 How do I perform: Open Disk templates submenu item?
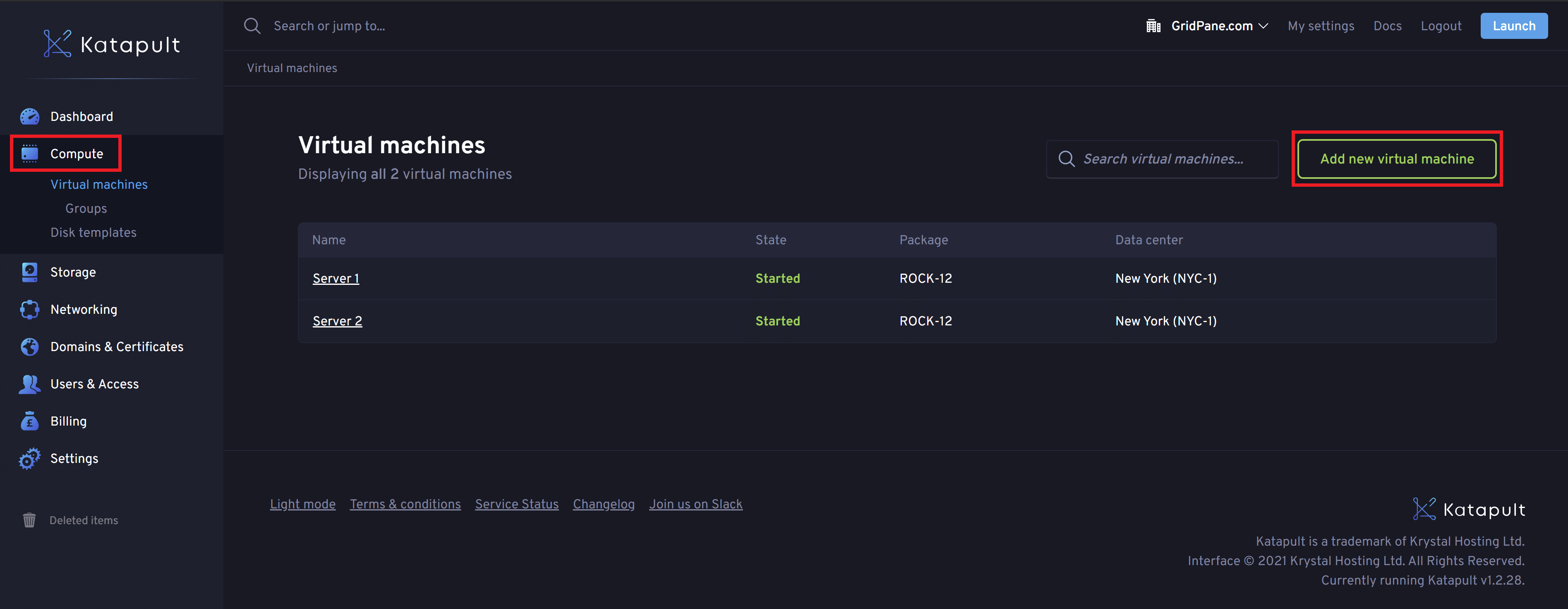point(93,233)
